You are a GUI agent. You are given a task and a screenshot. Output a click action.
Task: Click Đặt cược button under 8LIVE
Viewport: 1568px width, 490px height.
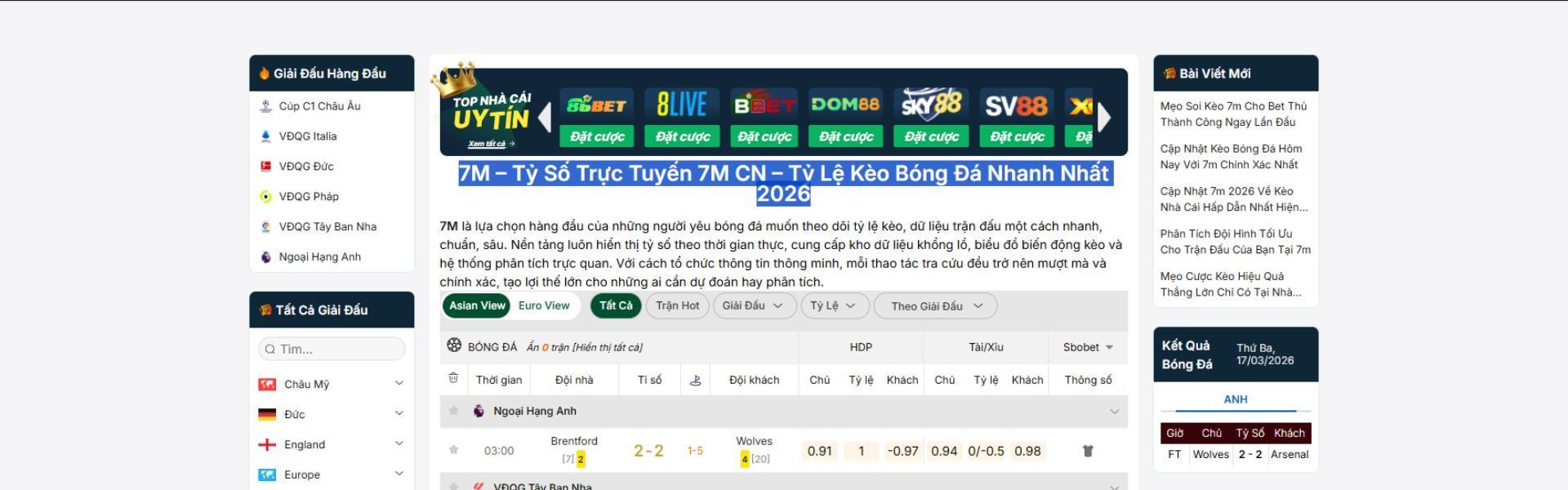coord(682,136)
